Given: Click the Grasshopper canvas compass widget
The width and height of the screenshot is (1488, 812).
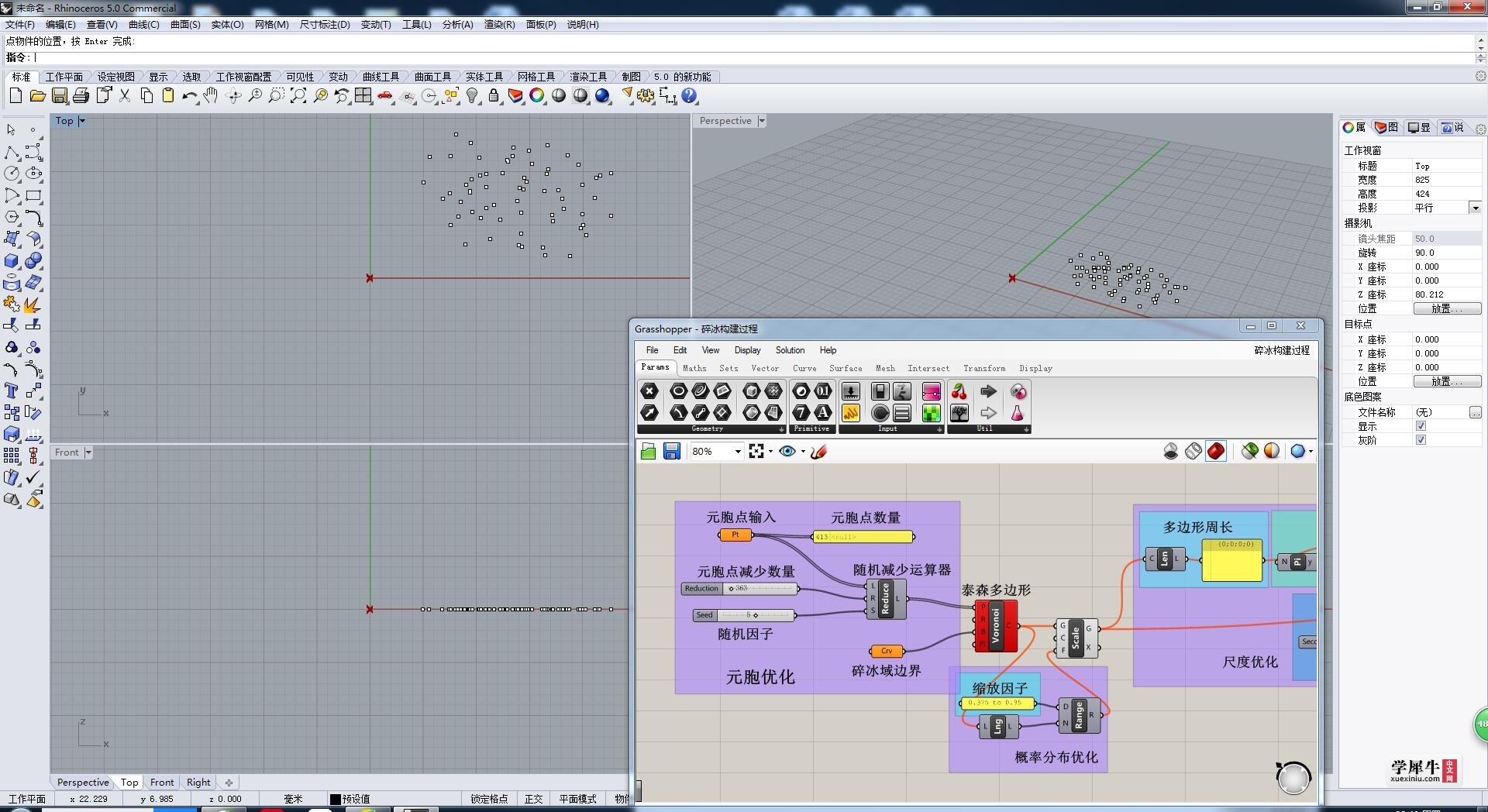Looking at the screenshot, I should click(x=1293, y=777).
